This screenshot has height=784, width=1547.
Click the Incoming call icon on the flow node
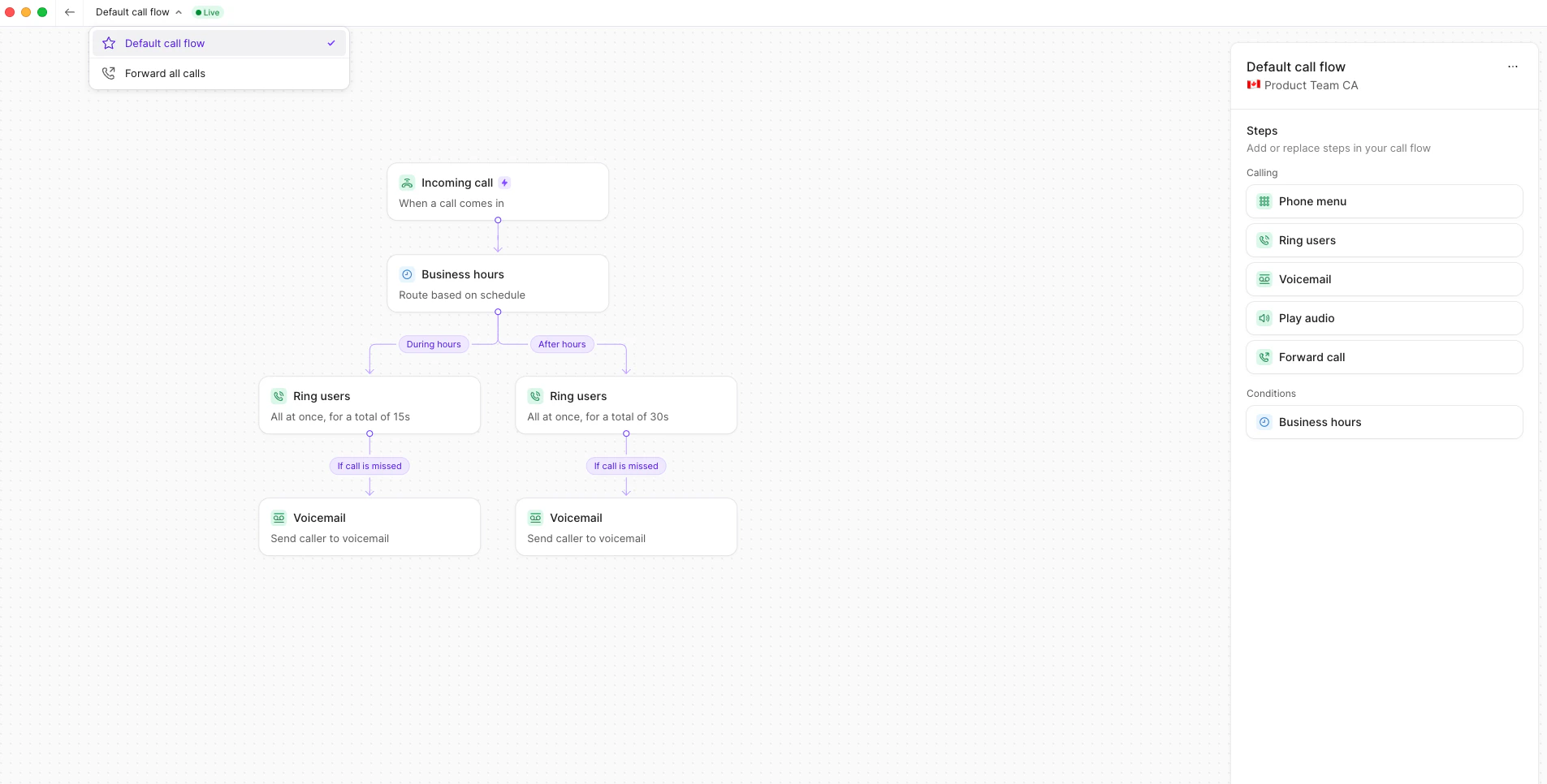[406, 183]
